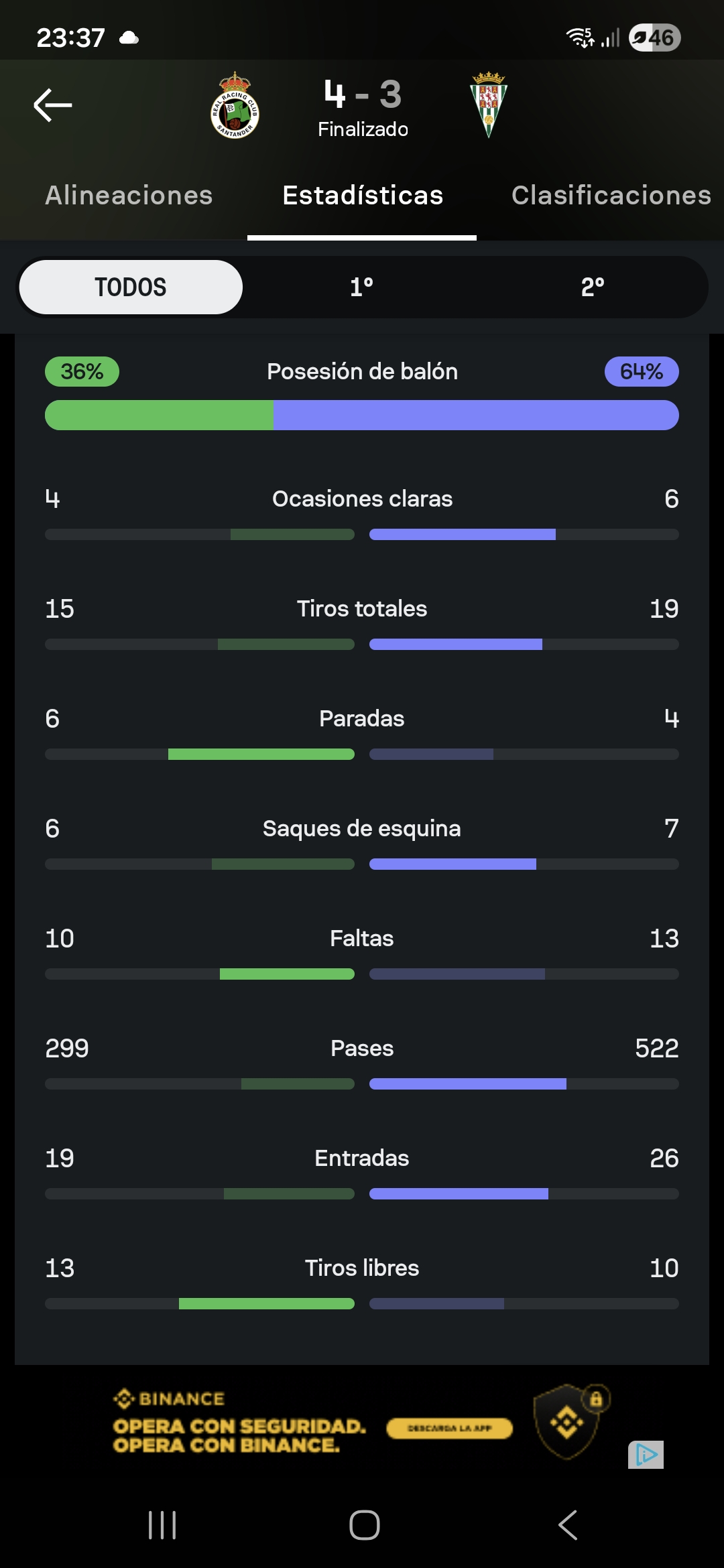Viewport: 724px width, 1568px height.
Task: Tap the 64% possession badge
Action: [642, 372]
